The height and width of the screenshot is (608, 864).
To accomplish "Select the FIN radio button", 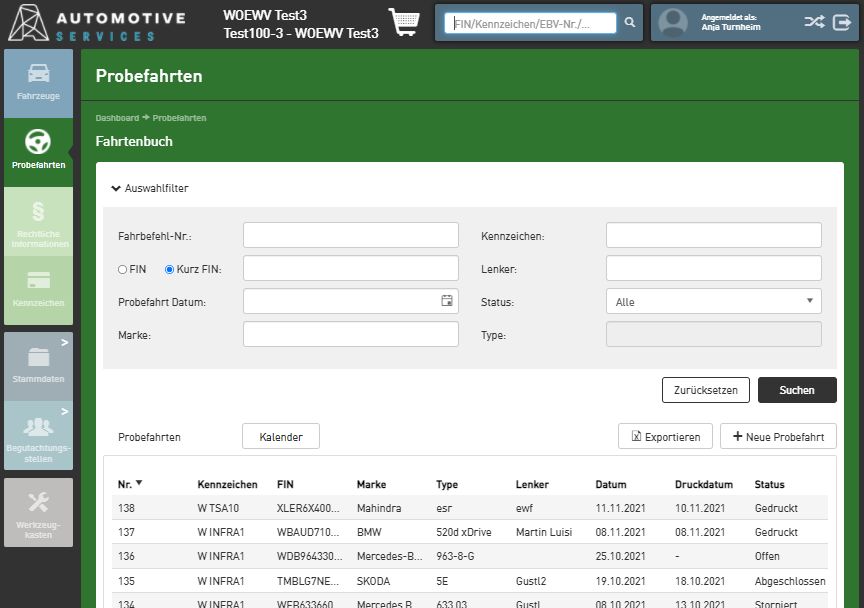I will coord(123,269).
